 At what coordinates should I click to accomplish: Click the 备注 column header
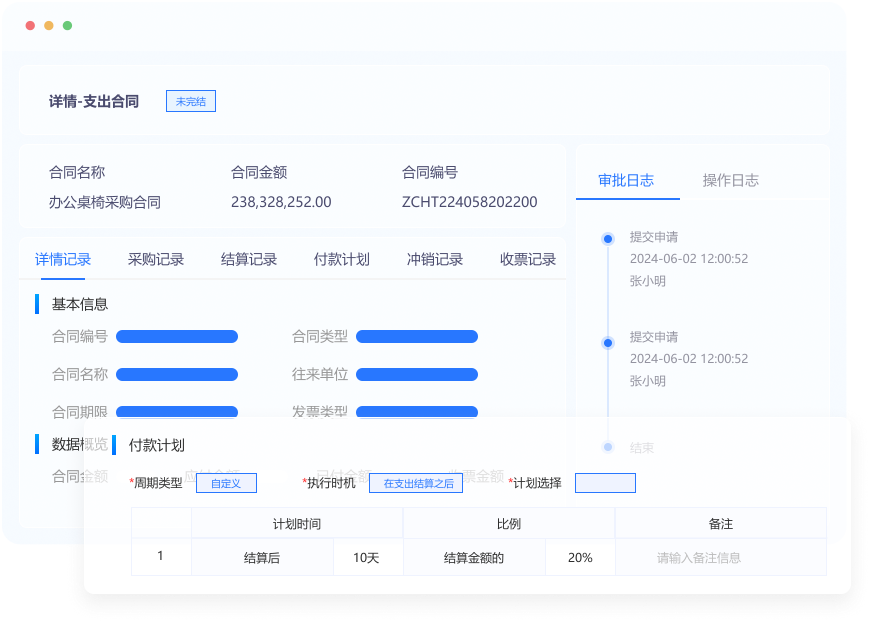pyautogui.click(x=720, y=524)
